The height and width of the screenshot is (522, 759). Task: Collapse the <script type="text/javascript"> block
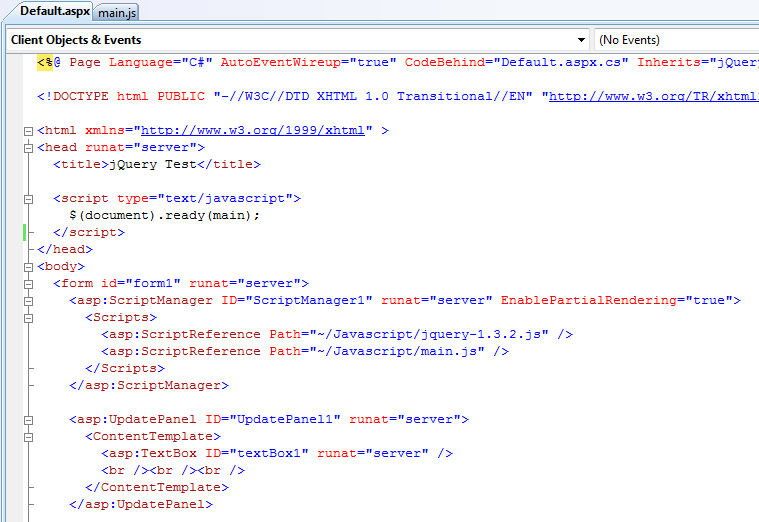(29, 199)
